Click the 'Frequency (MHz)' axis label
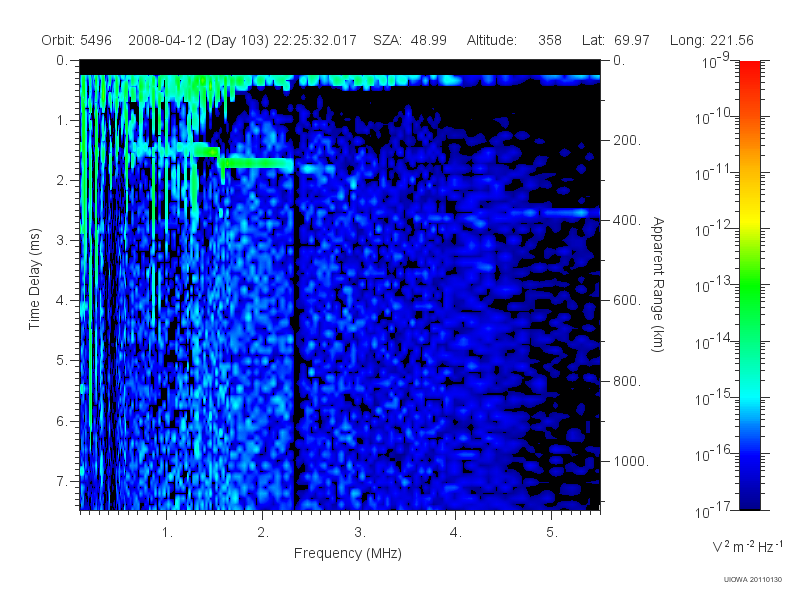Image resolution: width=800 pixels, height=600 pixels. [x=347, y=553]
